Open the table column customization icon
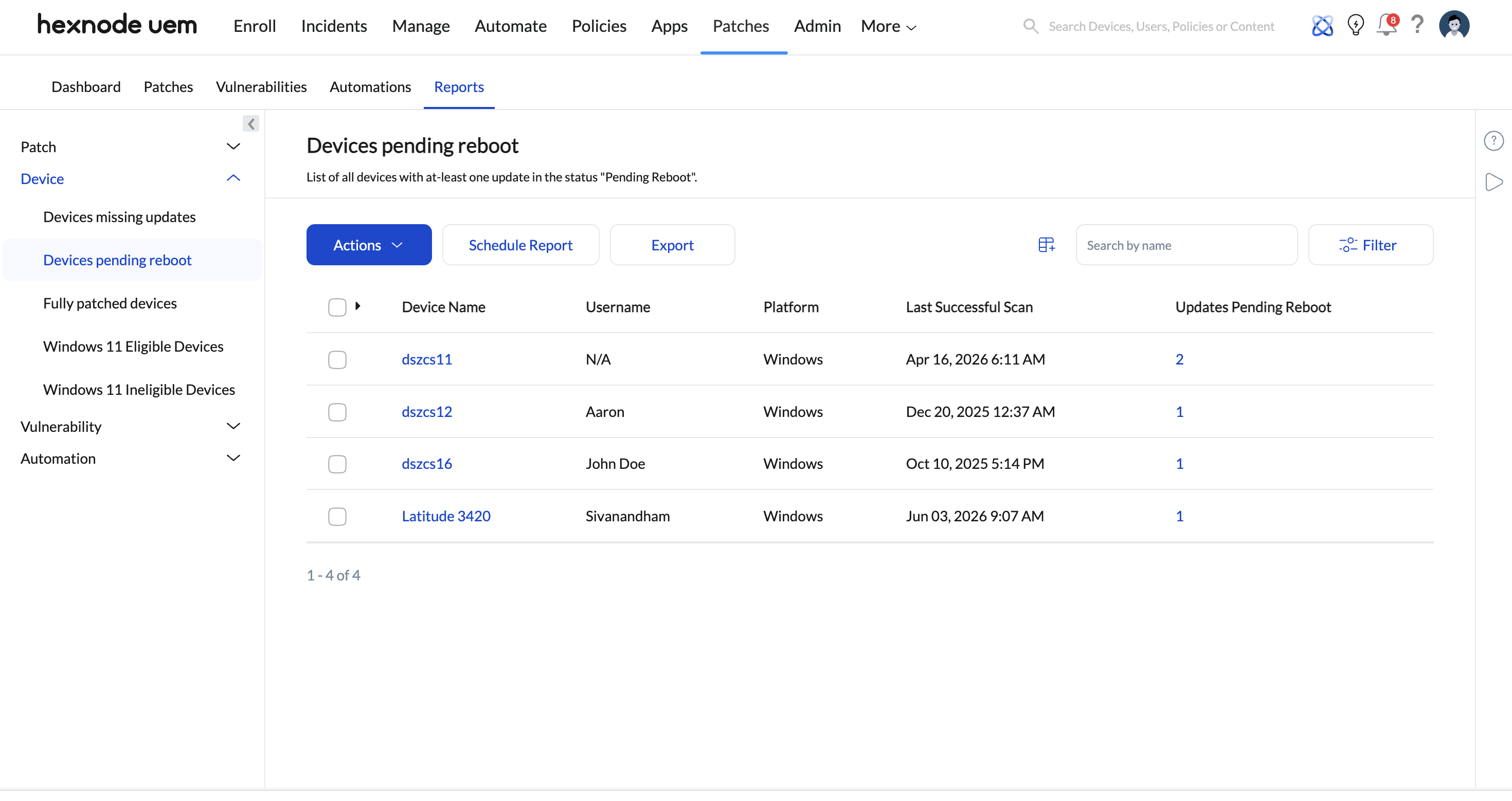The height and width of the screenshot is (801, 1512). click(x=1047, y=245)
